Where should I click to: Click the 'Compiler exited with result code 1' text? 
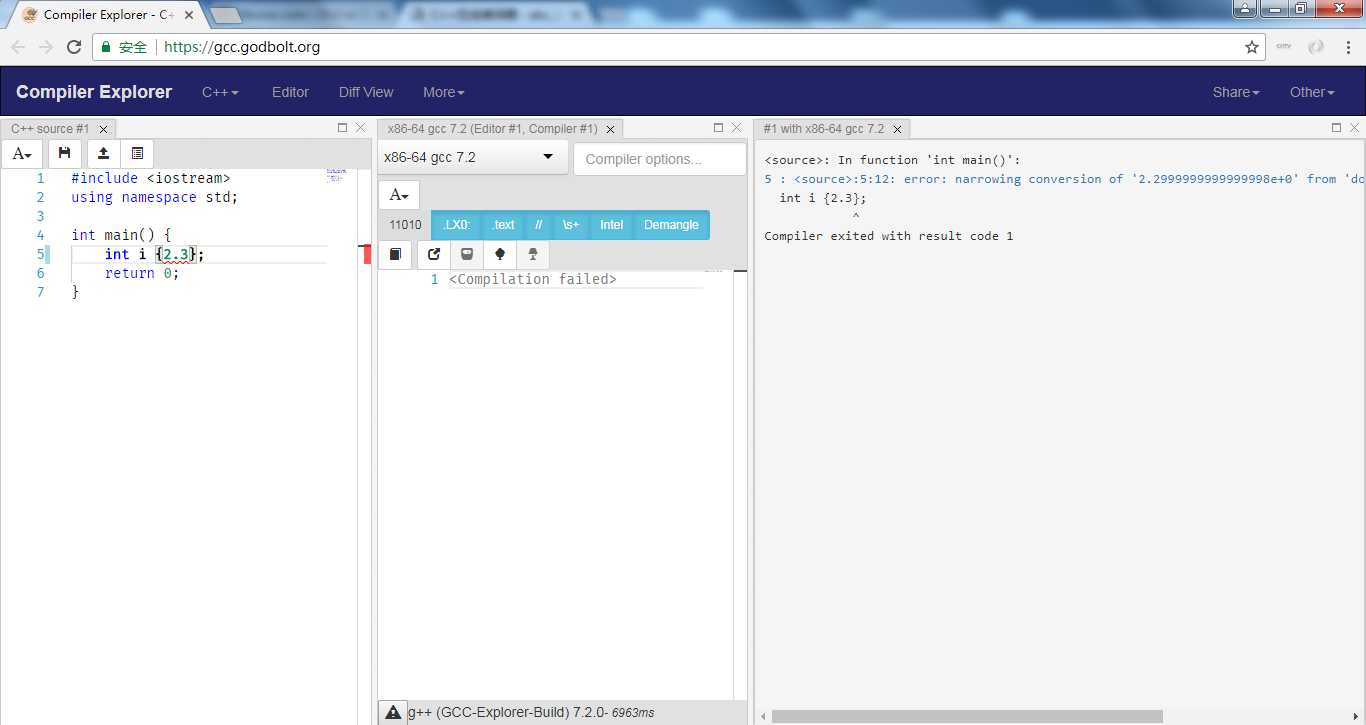(889, 236)
